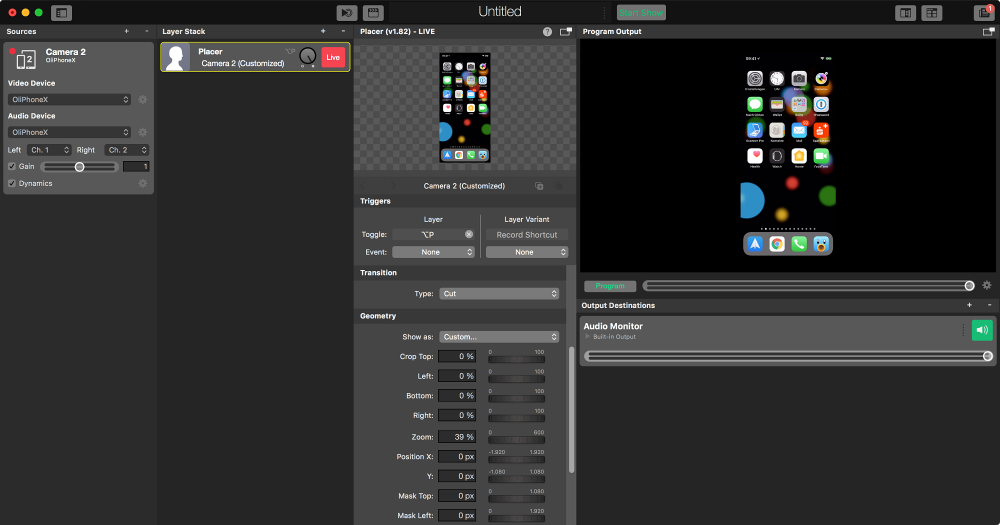Click the Position Y px field
This screenshot has width=1000, height=525.
coord(457,476)
